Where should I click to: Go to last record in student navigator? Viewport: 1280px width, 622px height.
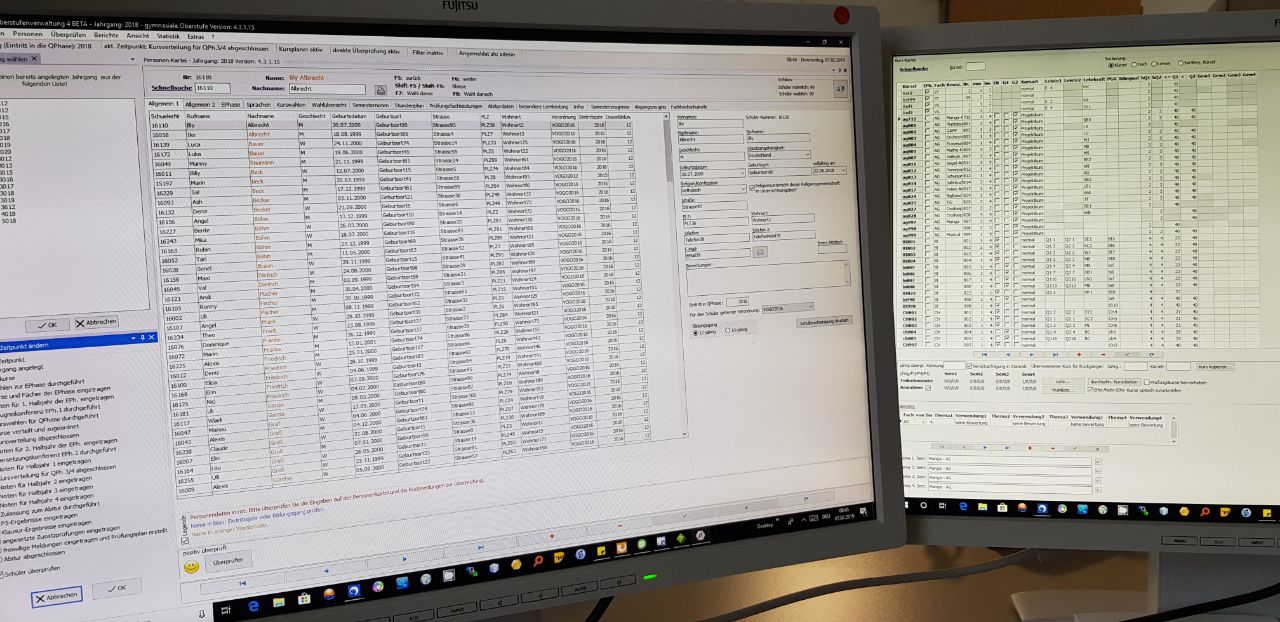481,547
